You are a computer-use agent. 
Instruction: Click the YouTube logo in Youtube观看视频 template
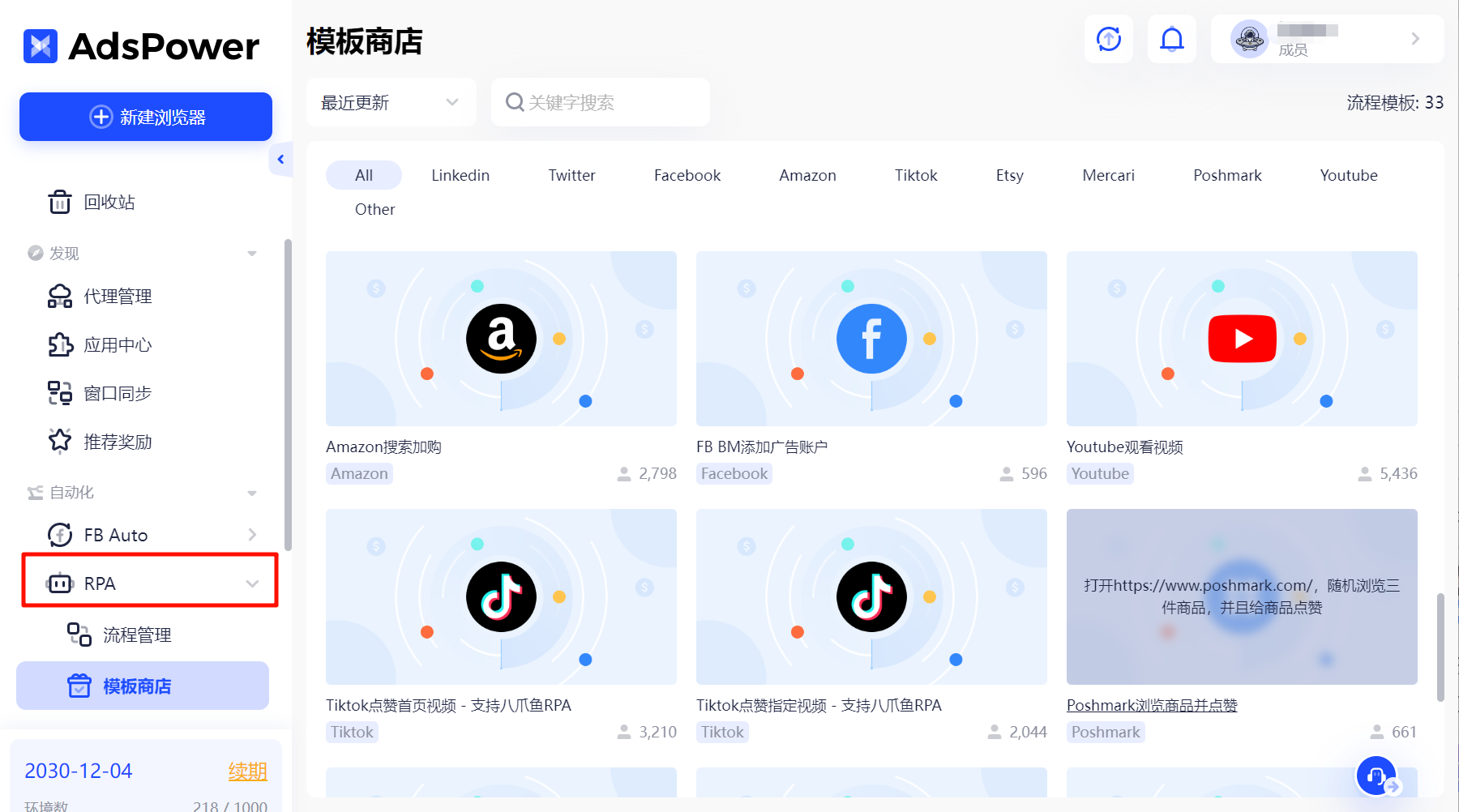click(1242, 339)
